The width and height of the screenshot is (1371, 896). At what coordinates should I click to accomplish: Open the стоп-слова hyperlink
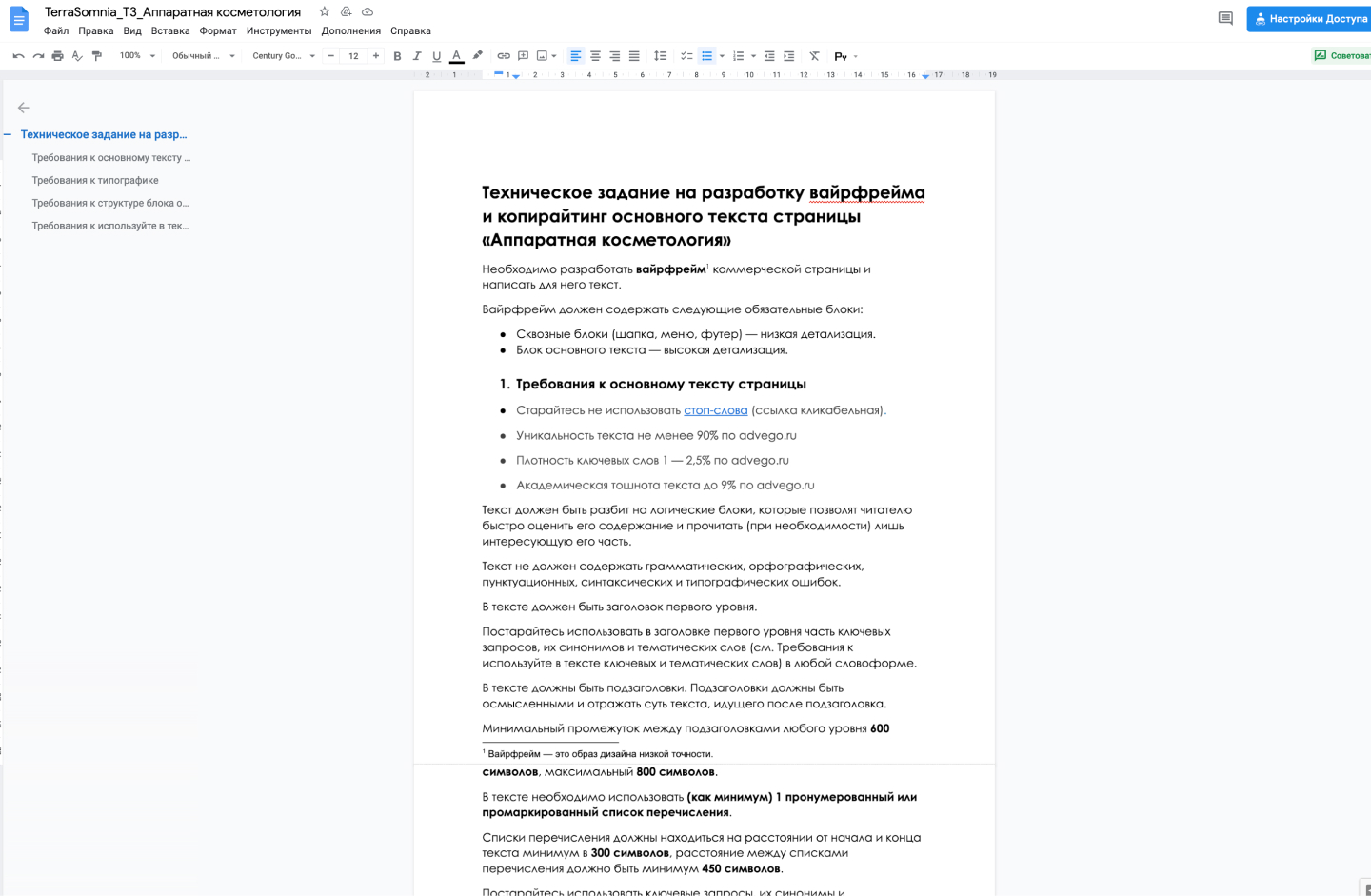pyautogui.click(x=716, y=410)
